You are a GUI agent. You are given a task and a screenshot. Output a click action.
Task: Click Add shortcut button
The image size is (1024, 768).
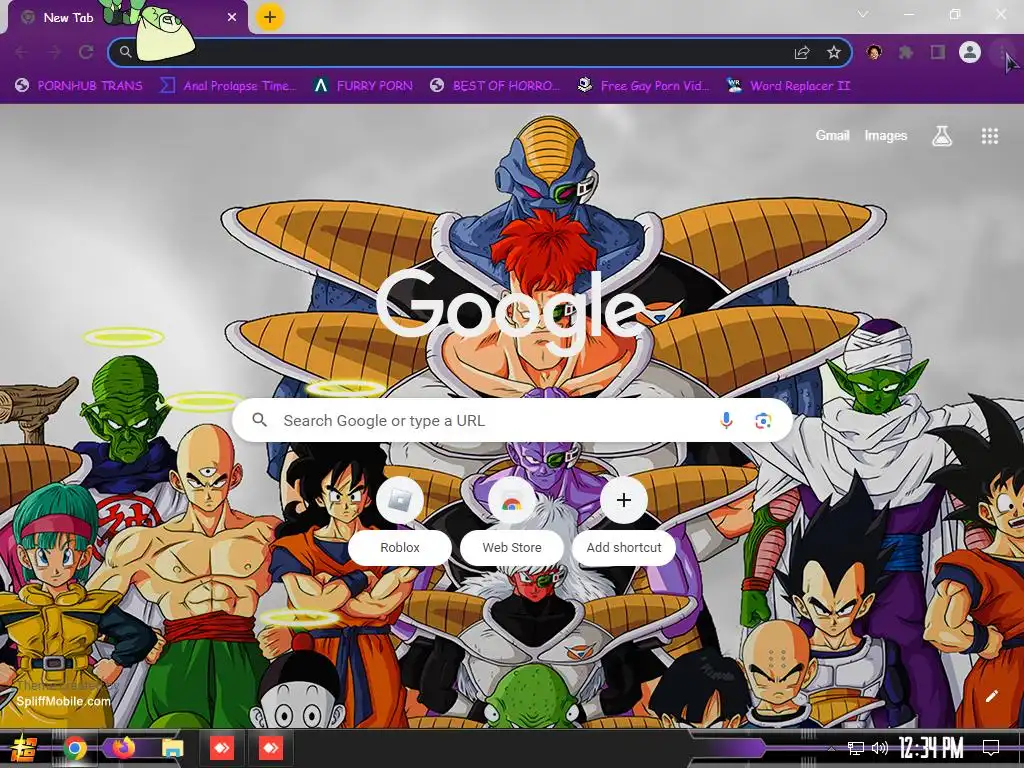[624, 520]
